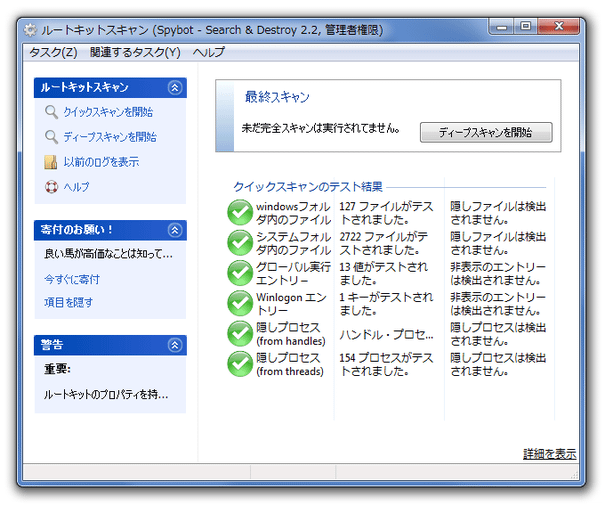The width and height of the screenshot is (605, 506).
Task: Click グローバル実行エントリー row label
Action: [293, 273]
